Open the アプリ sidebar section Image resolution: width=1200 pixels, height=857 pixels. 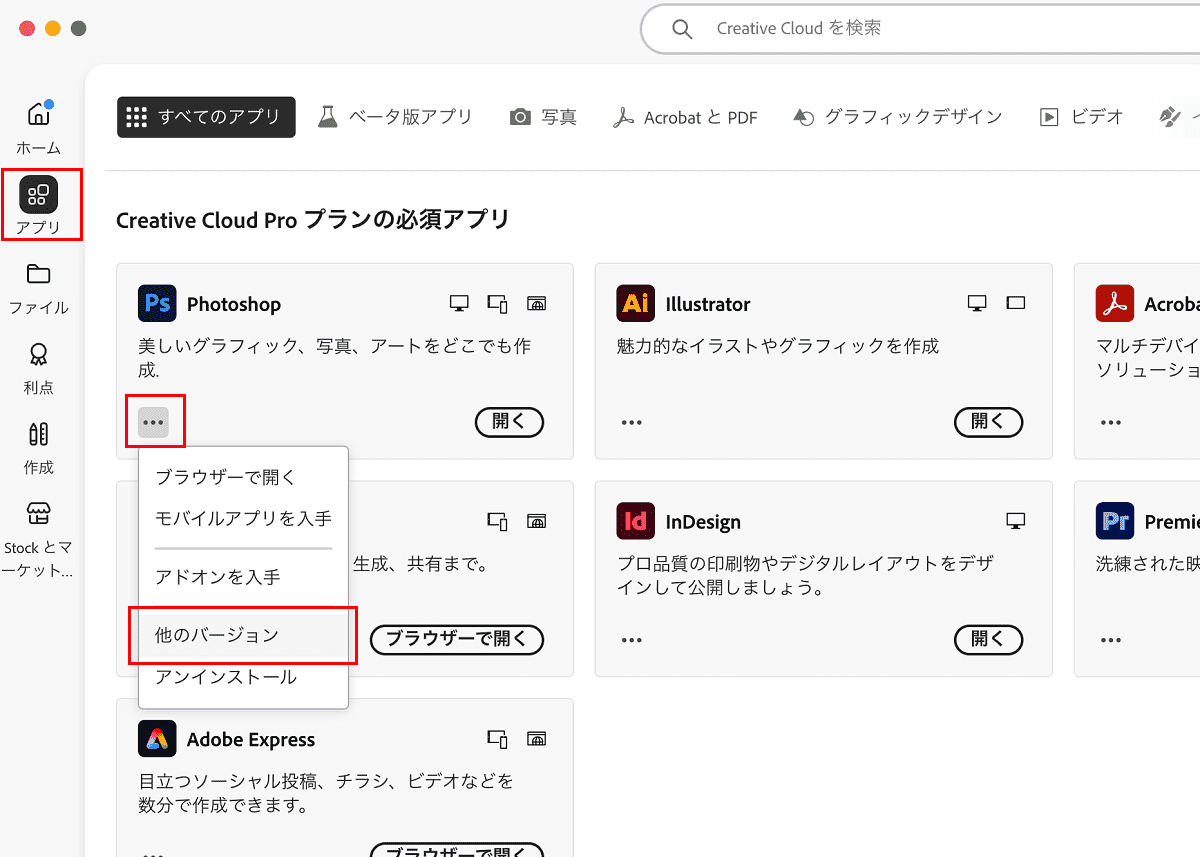pos(39,206)
